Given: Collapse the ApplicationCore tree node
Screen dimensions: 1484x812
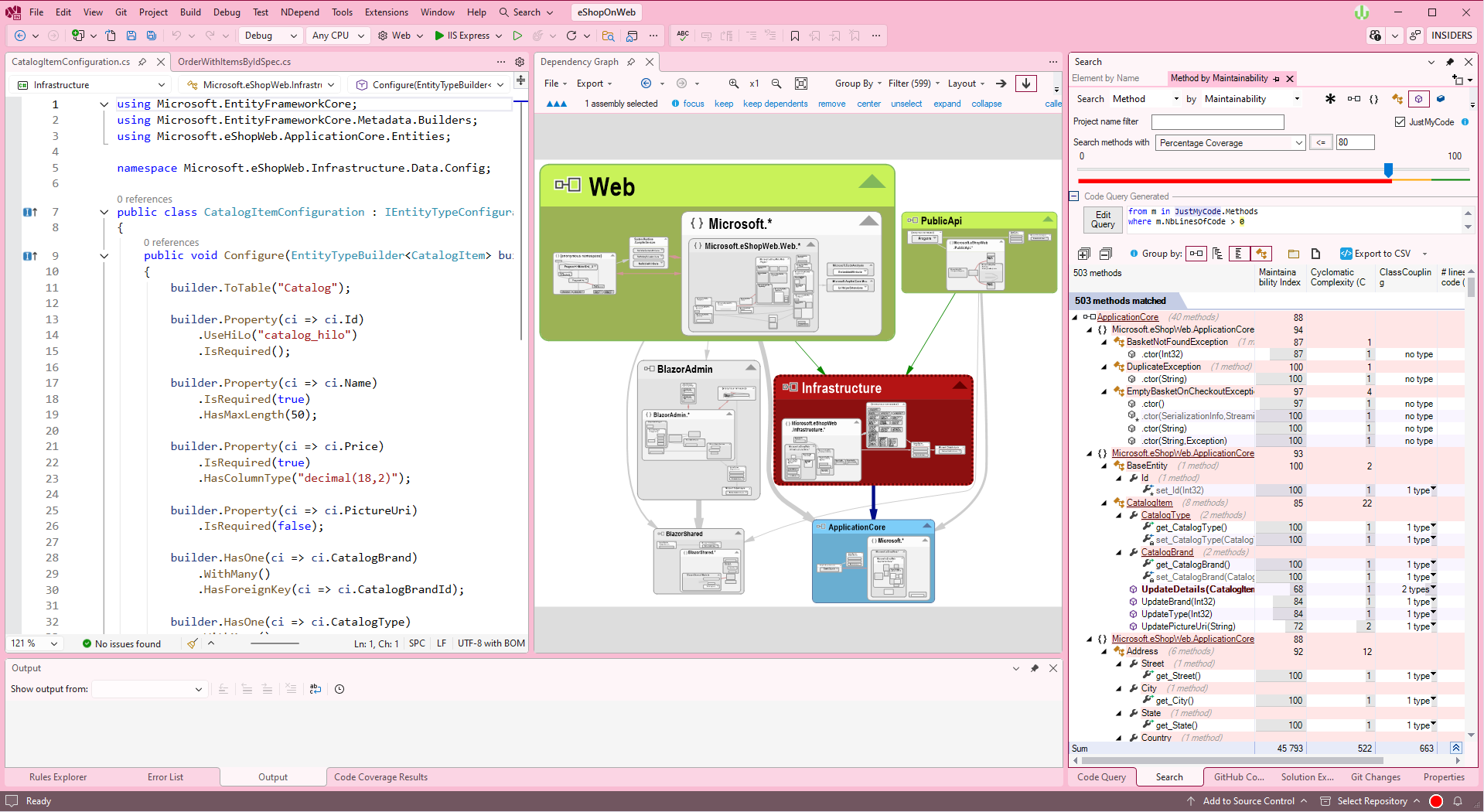Looking at the screenshot, I should pos(1075,317).
